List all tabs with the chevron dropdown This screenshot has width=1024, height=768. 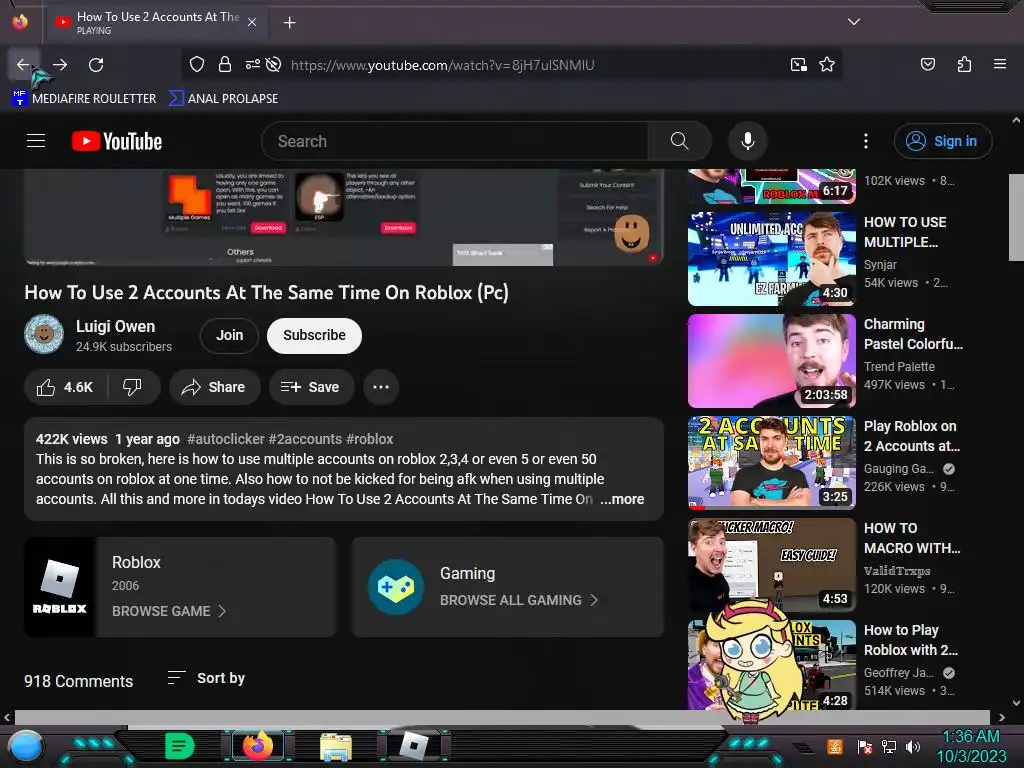click(x=854, y=22)
